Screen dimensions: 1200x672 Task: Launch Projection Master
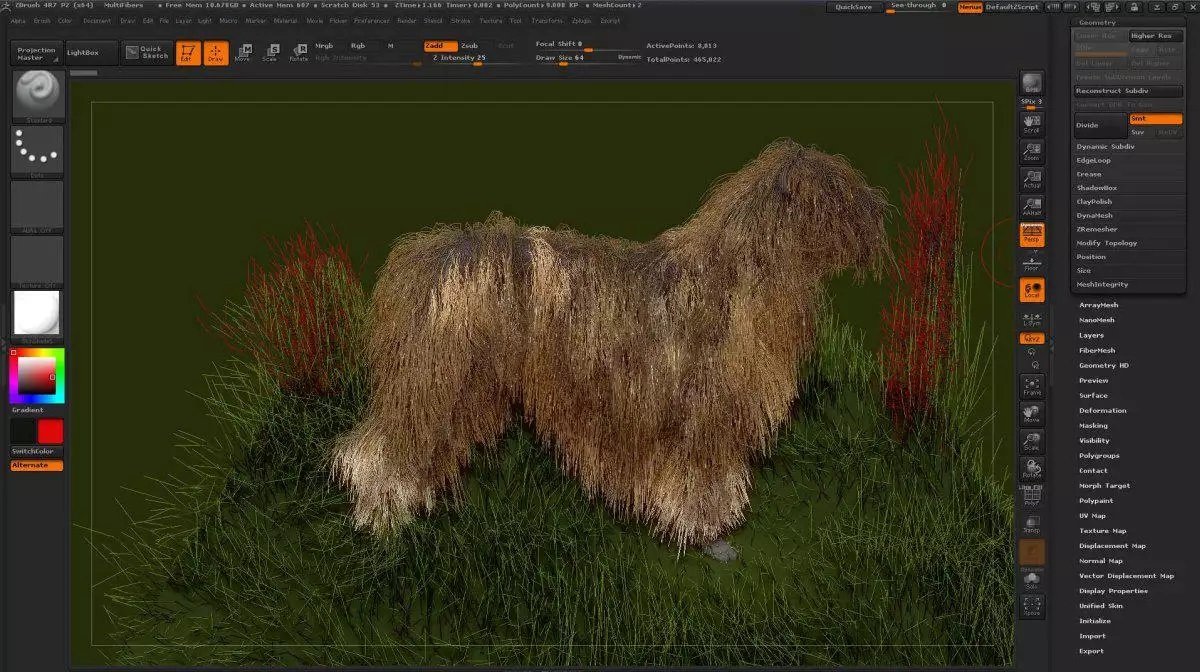36,53
